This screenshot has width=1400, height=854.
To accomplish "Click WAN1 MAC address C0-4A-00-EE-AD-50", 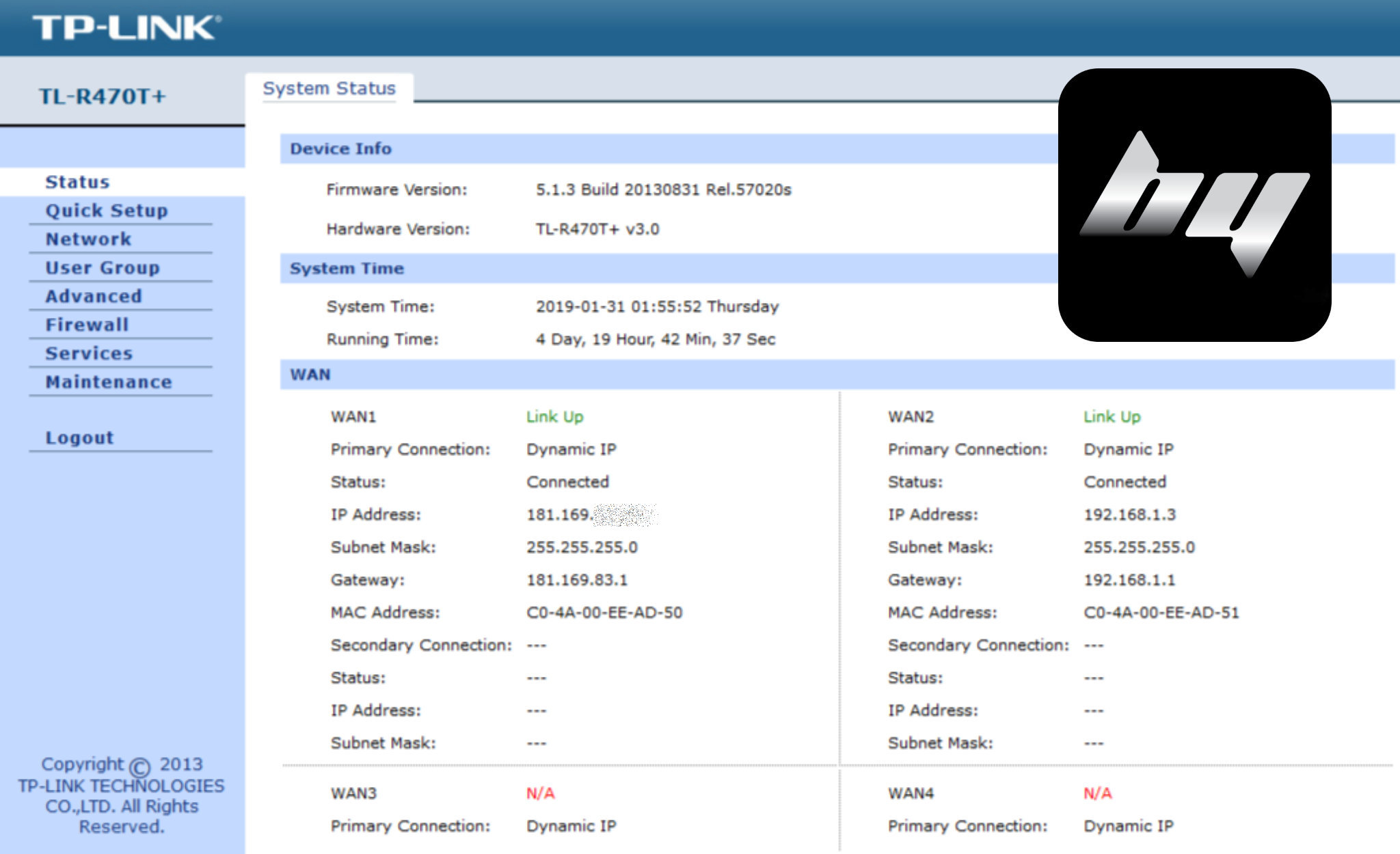I will point(604,613).
